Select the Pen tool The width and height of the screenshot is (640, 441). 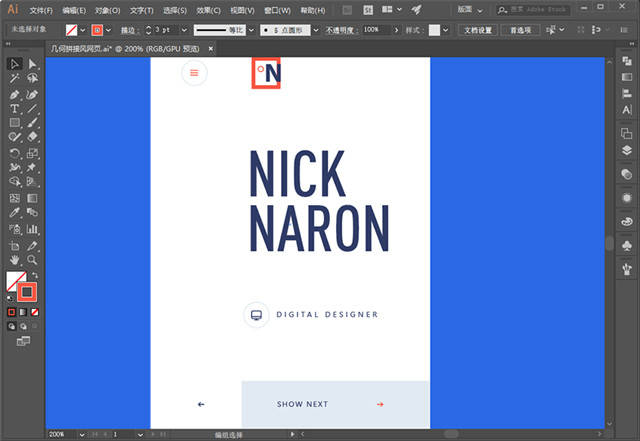(x=15, y=93)
